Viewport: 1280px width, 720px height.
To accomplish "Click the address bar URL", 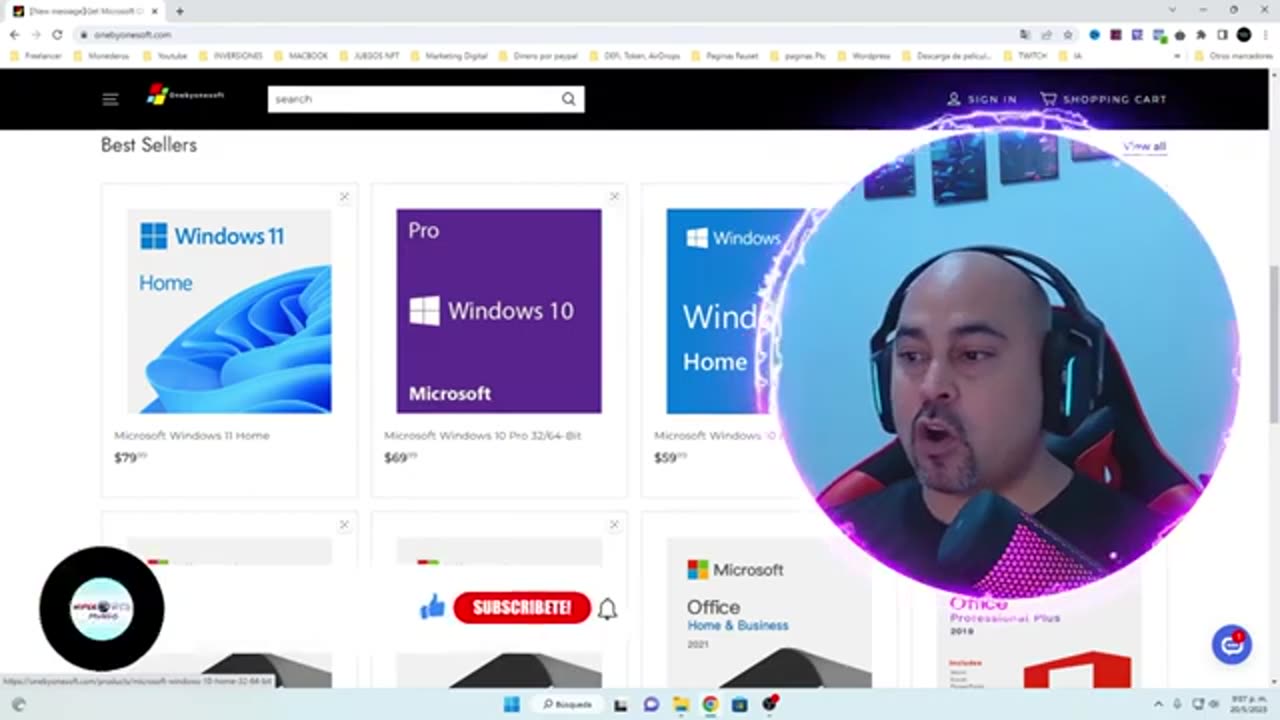I will click(133, 34).
